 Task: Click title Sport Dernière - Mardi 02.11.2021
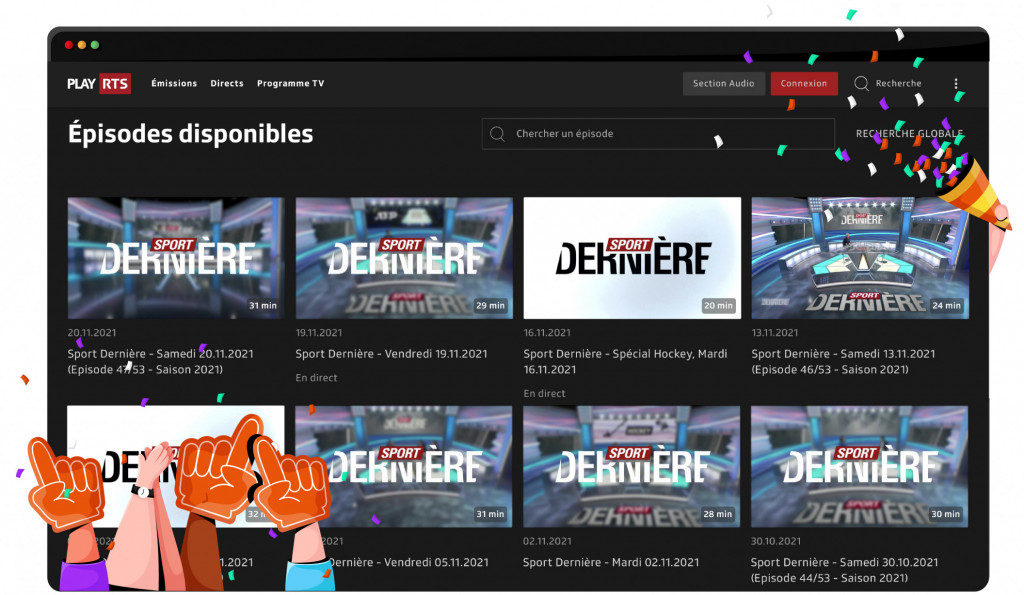tap(611, 562)
